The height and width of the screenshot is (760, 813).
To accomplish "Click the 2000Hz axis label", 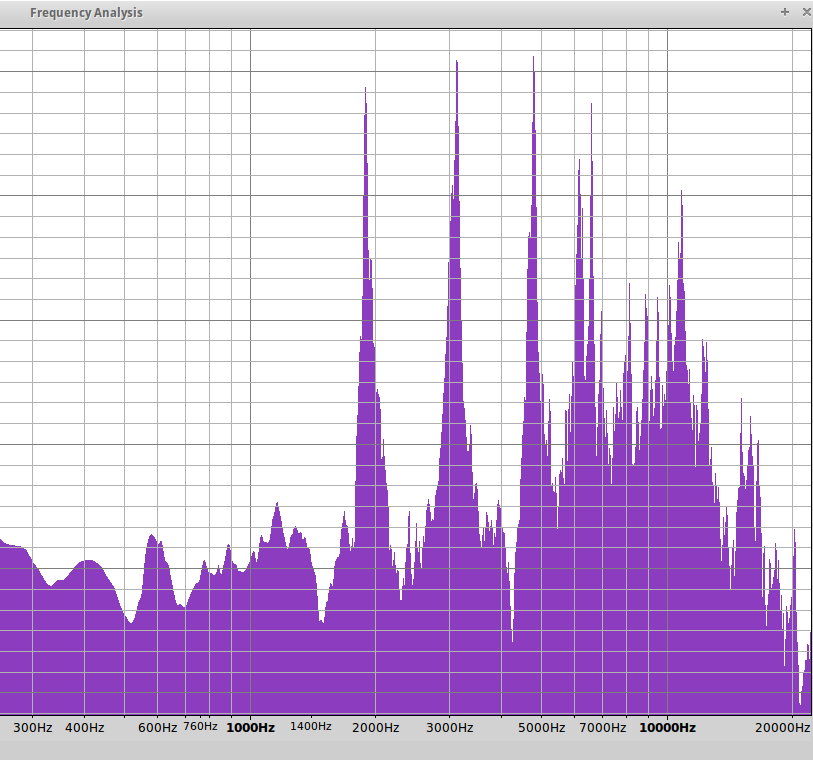I will click(x=375, y=728).
